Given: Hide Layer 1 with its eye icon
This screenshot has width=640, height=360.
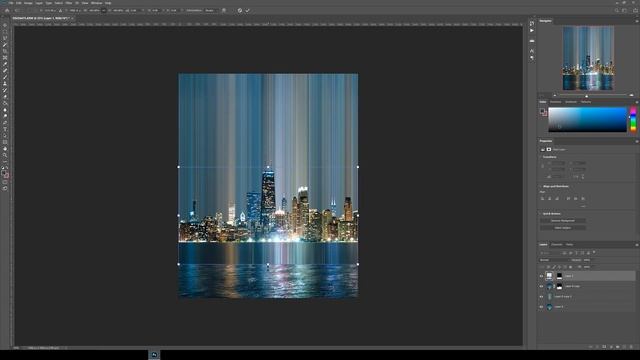Looking at the screenshot, I should tap(542, 276).
